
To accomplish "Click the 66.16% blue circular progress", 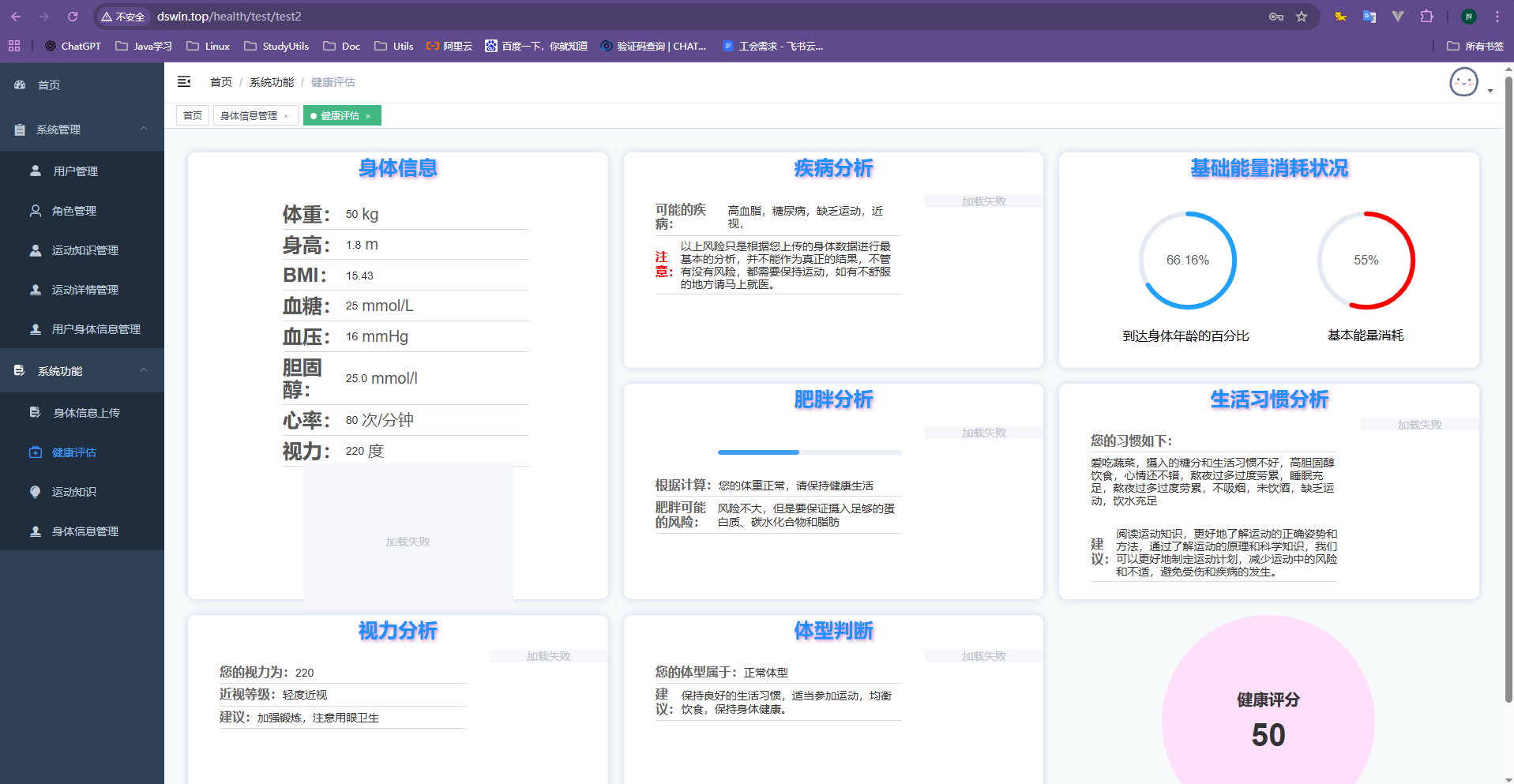I will 1187,260.
